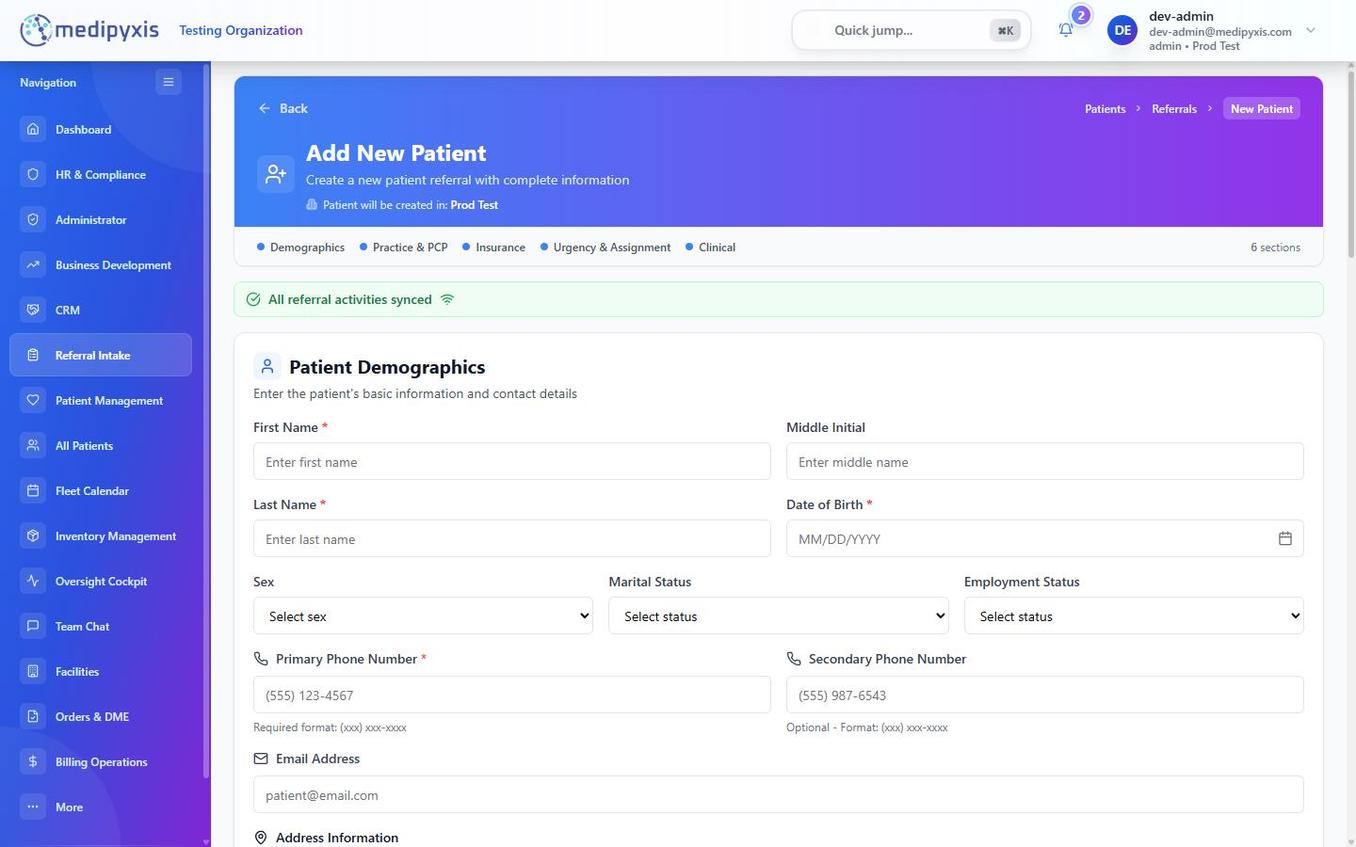The image size is (1356, 847).
Task: Click the HR & Compliance shield icon
Action: (33, 174)
